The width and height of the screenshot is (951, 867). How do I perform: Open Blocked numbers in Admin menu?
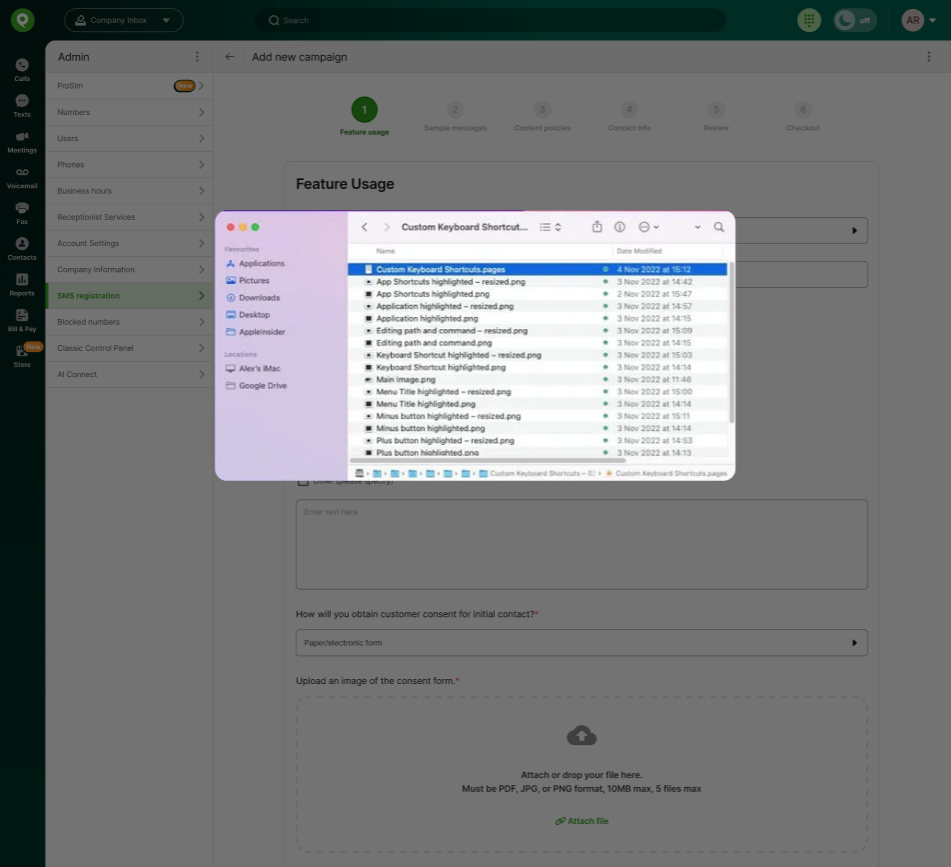[129, 322]
